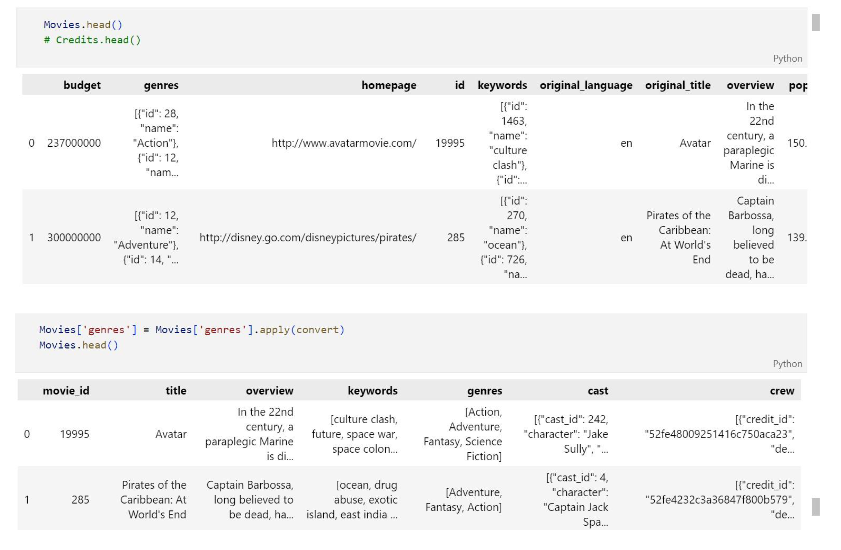Click the Python language label of second cell
This screenshot has height=550, width=841.
(x=787, y=364)
